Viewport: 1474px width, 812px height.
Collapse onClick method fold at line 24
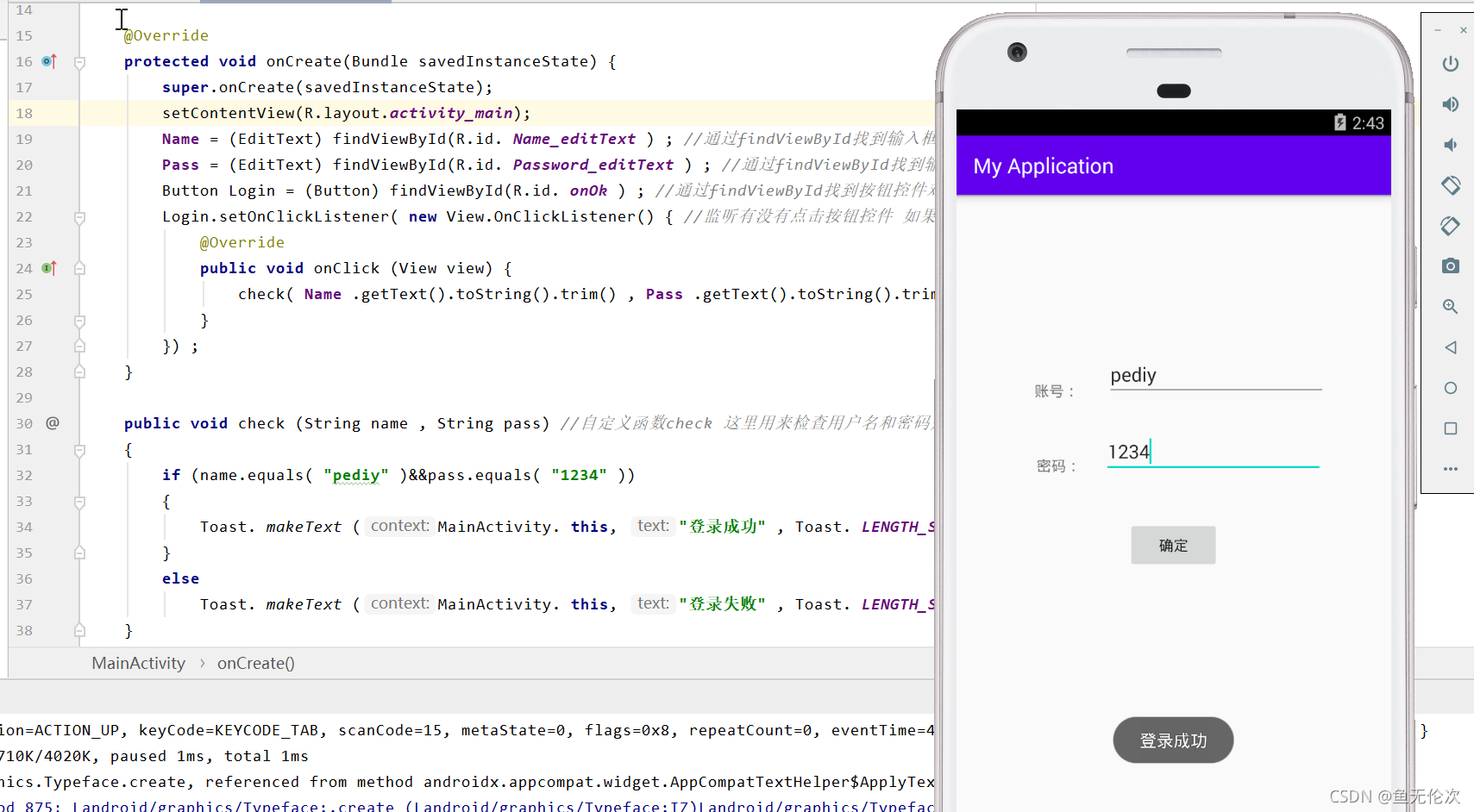[79, 269]
